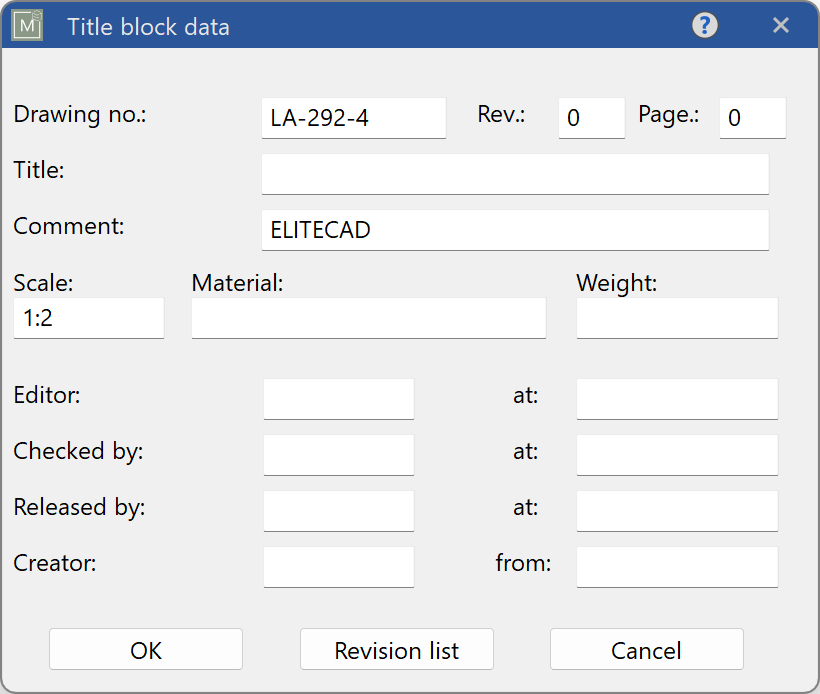The image size is (820, 694).
Task: Open the Revision list
Action: (396, 649)
